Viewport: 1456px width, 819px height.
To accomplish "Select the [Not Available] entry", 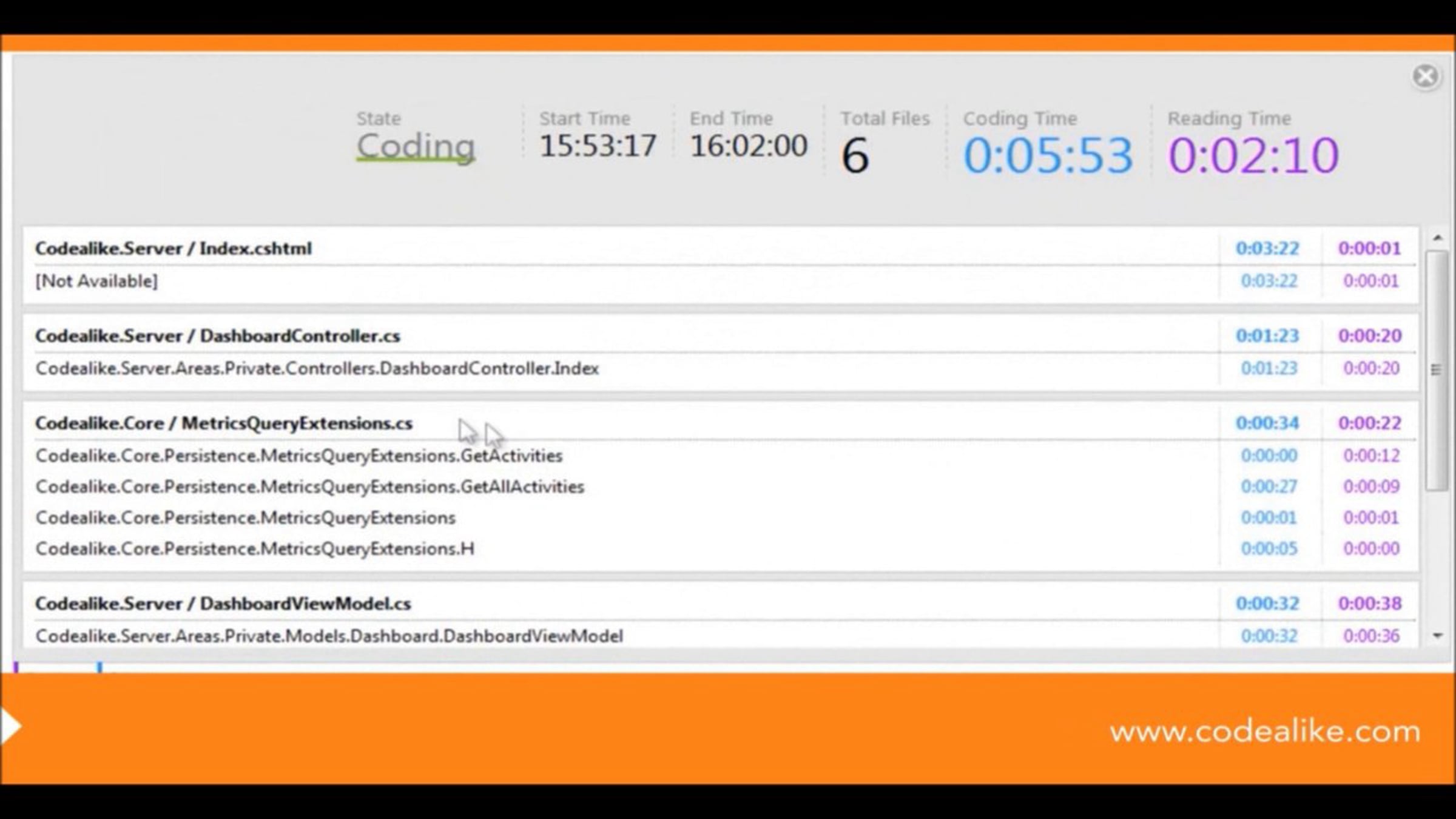I will tap(96, 281).
